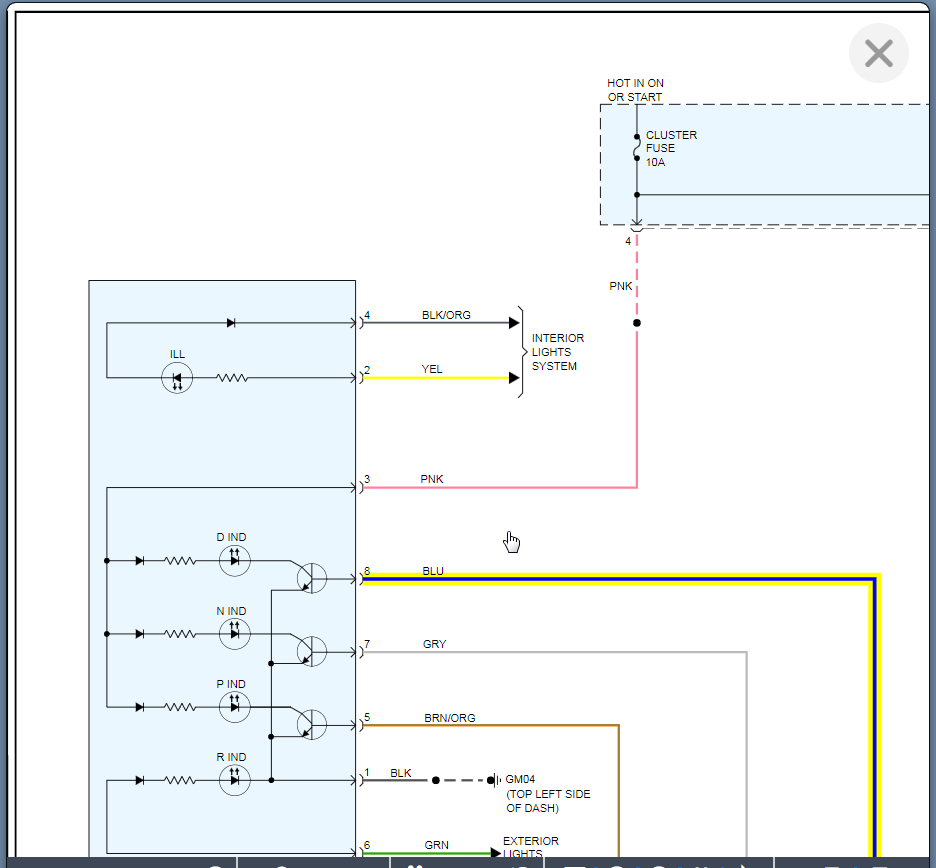Click the D IND indicator LED symbol
The image size is (936, 868).
pos(235,561)
